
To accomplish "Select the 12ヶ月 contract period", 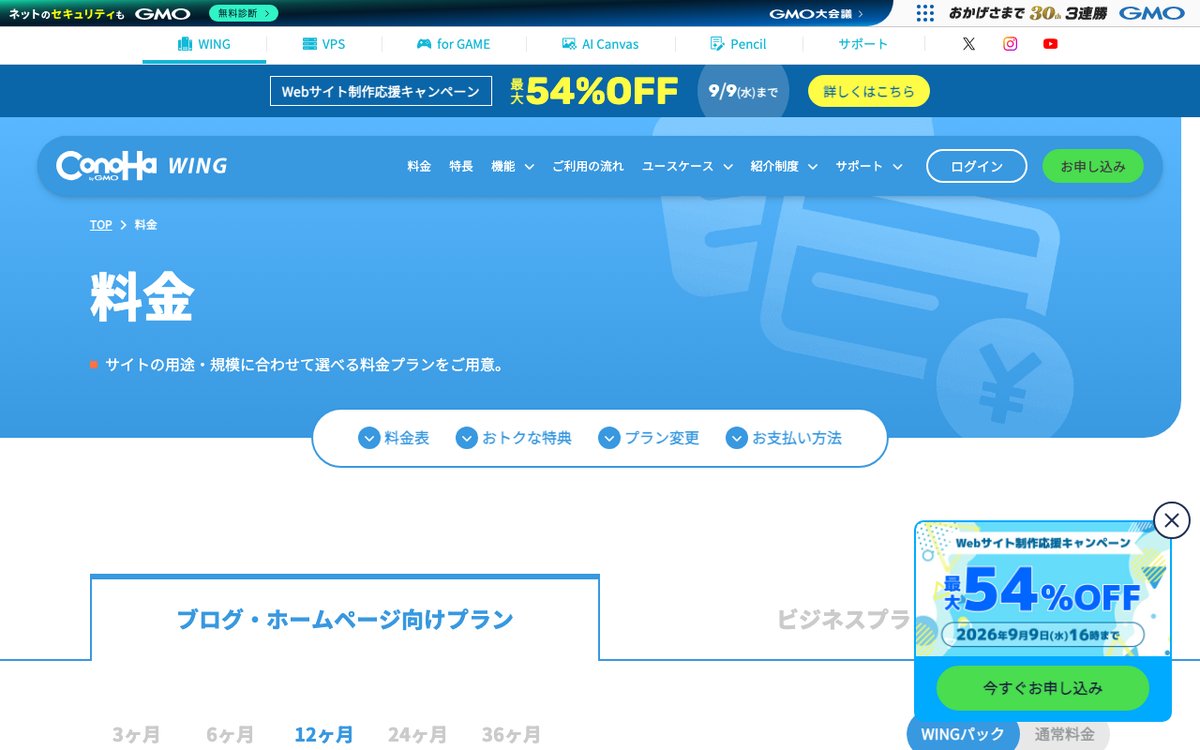I will (323, 735).
